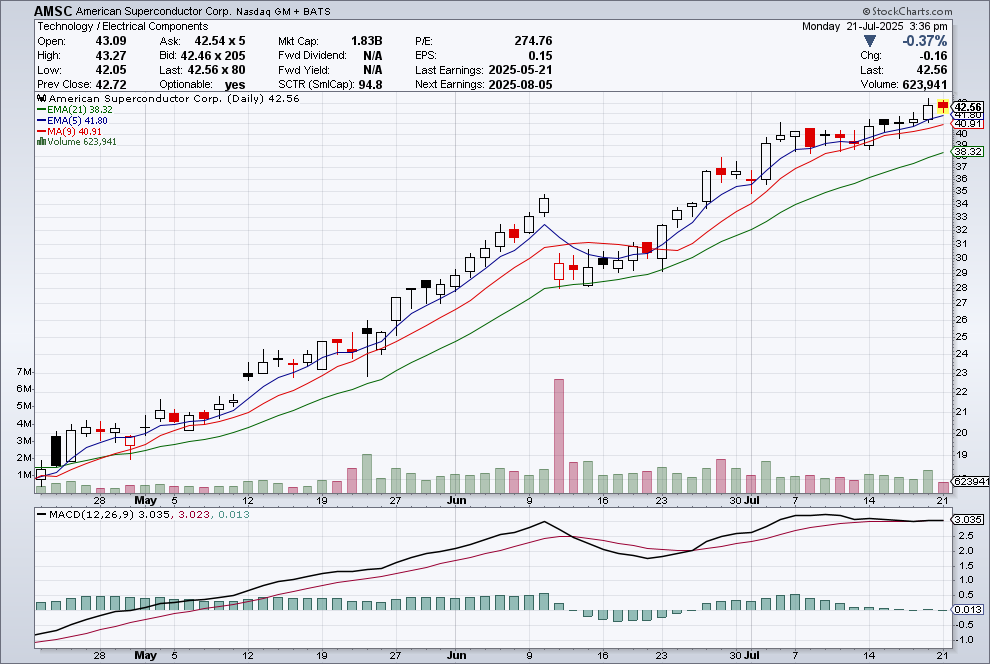
Task: Click the Next Earnings date 2025-08-05
Action: [520, 85]
